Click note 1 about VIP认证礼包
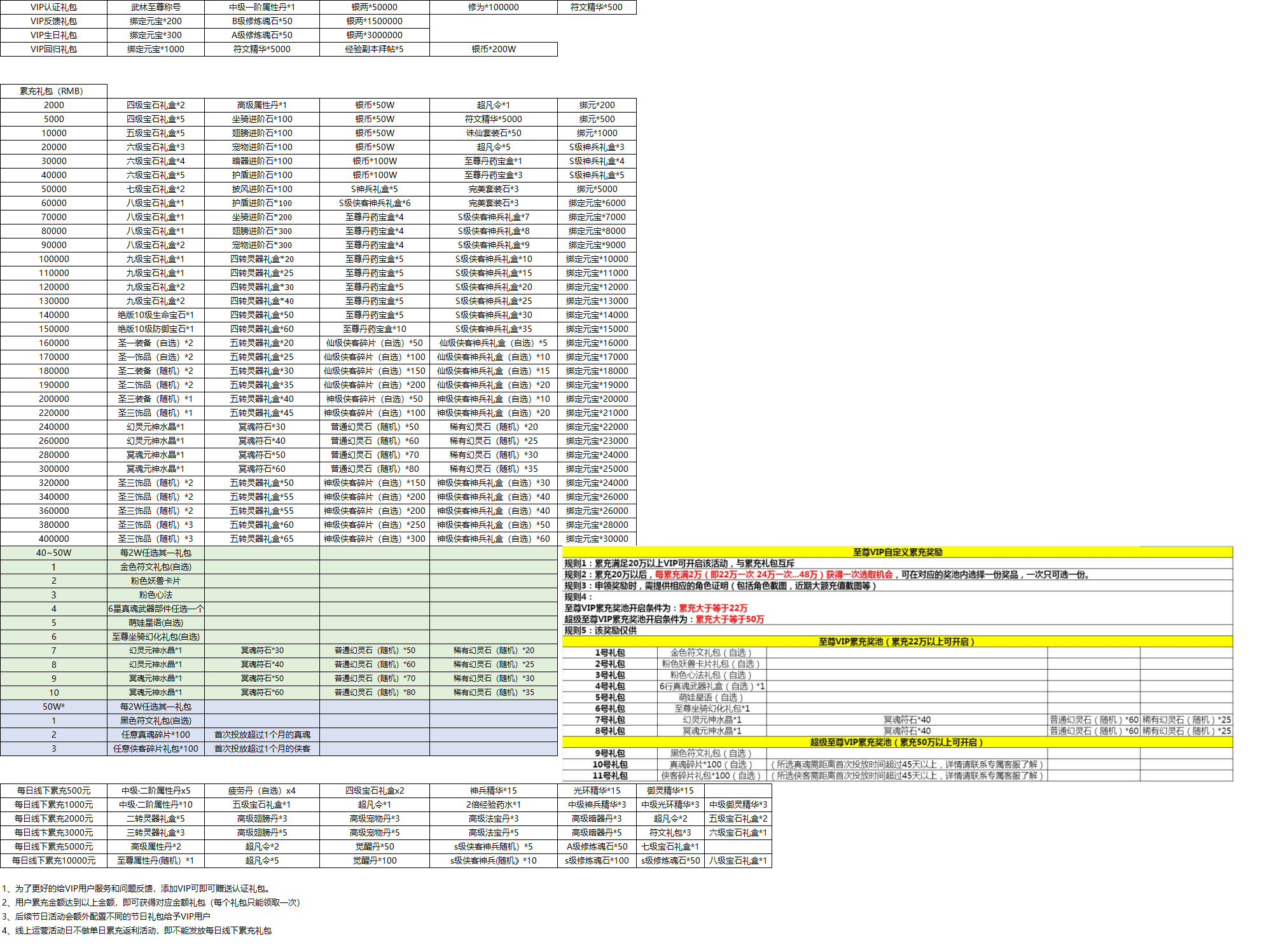 tap(137, 888)
